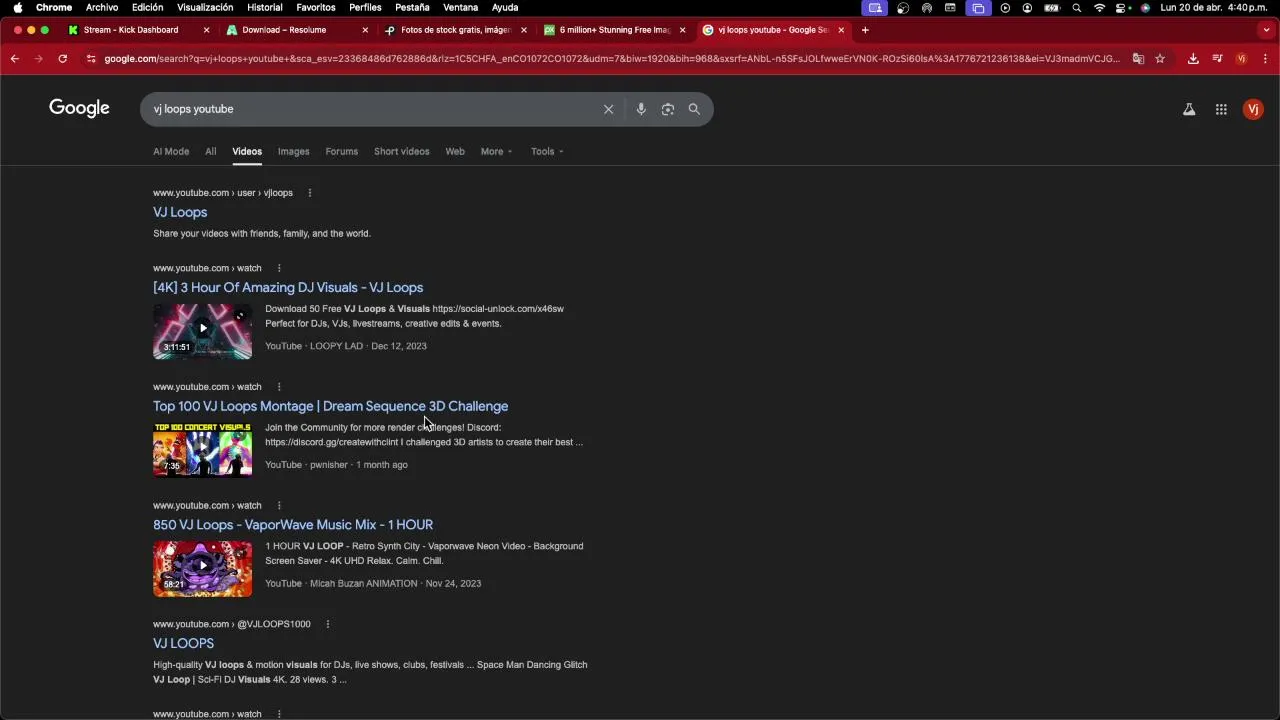
Task: Open Historial menu in menu bar
Action: 265,7
